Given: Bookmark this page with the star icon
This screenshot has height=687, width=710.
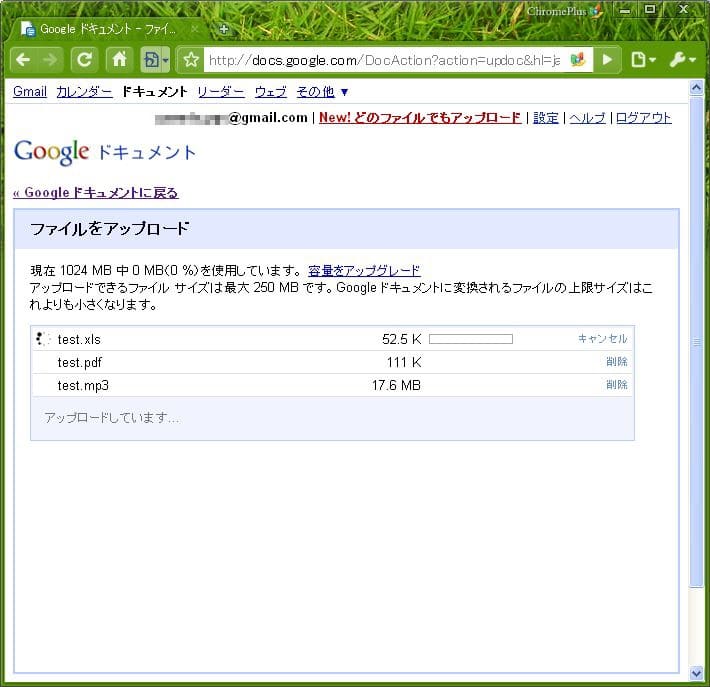Looking at the screenshot, I should click(191, 59).
